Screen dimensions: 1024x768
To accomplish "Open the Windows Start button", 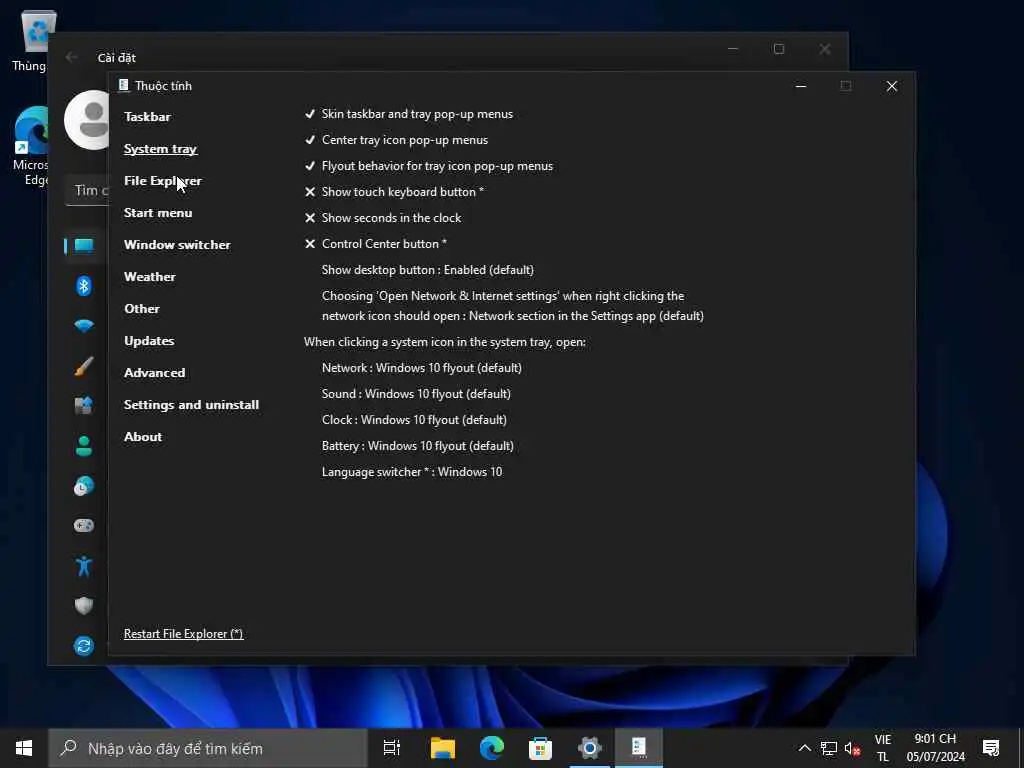I will 24,748.
